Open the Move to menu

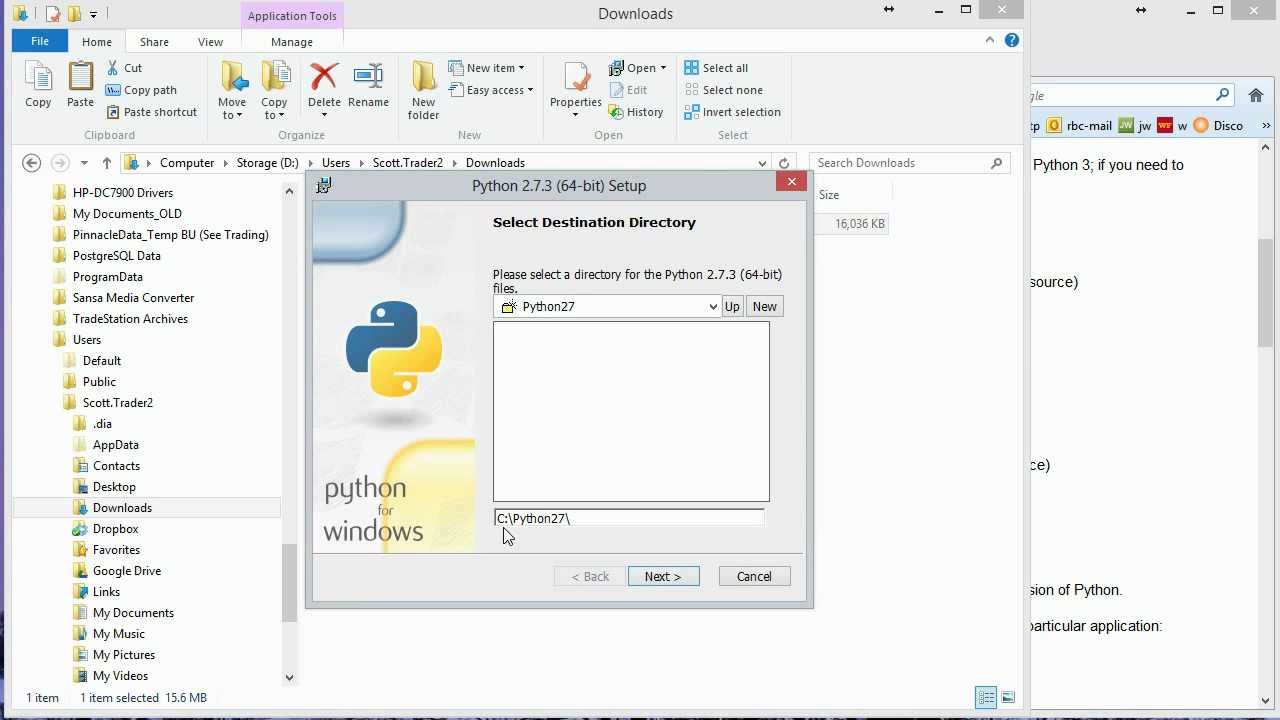pos(232,91)
